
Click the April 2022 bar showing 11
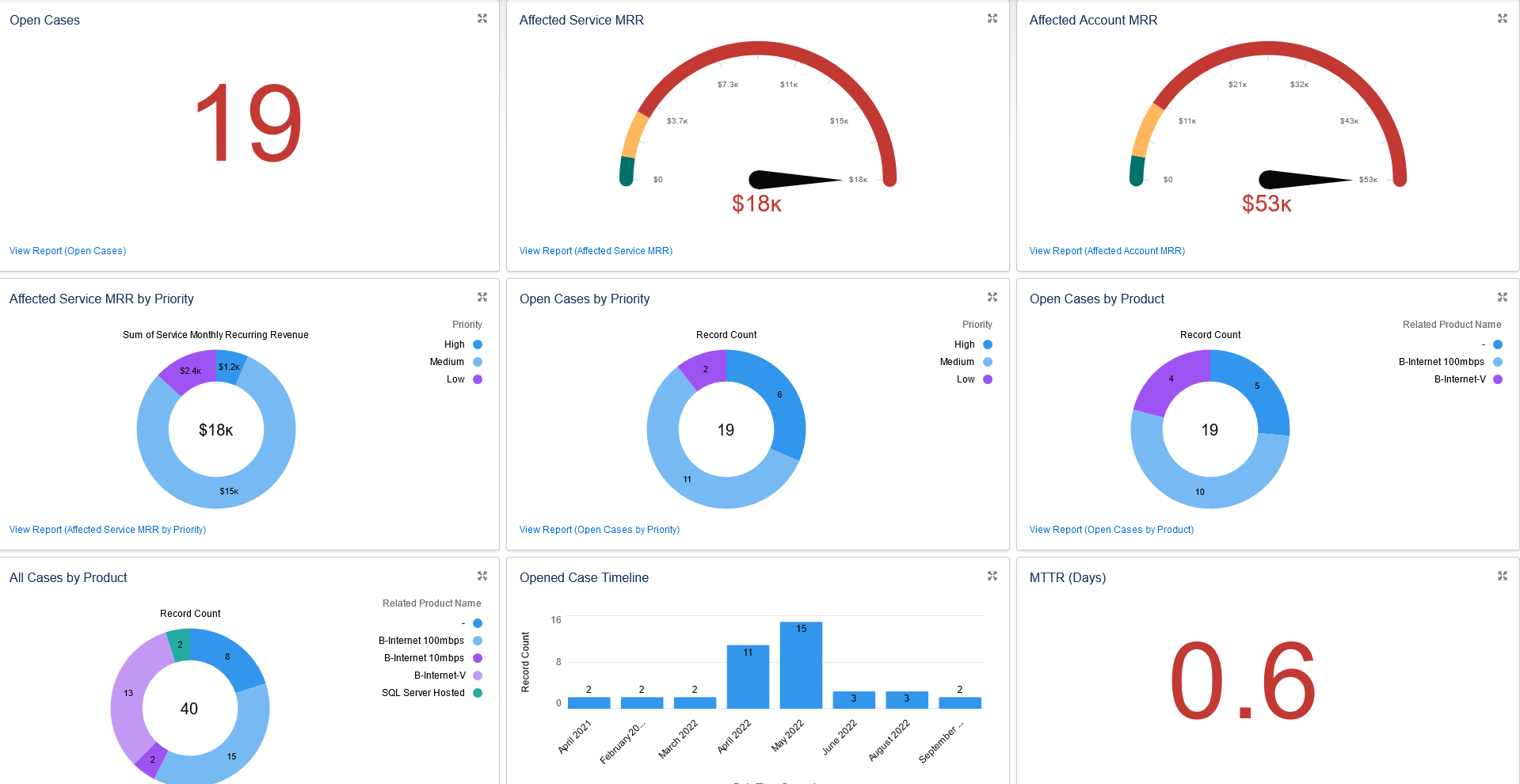748,677
